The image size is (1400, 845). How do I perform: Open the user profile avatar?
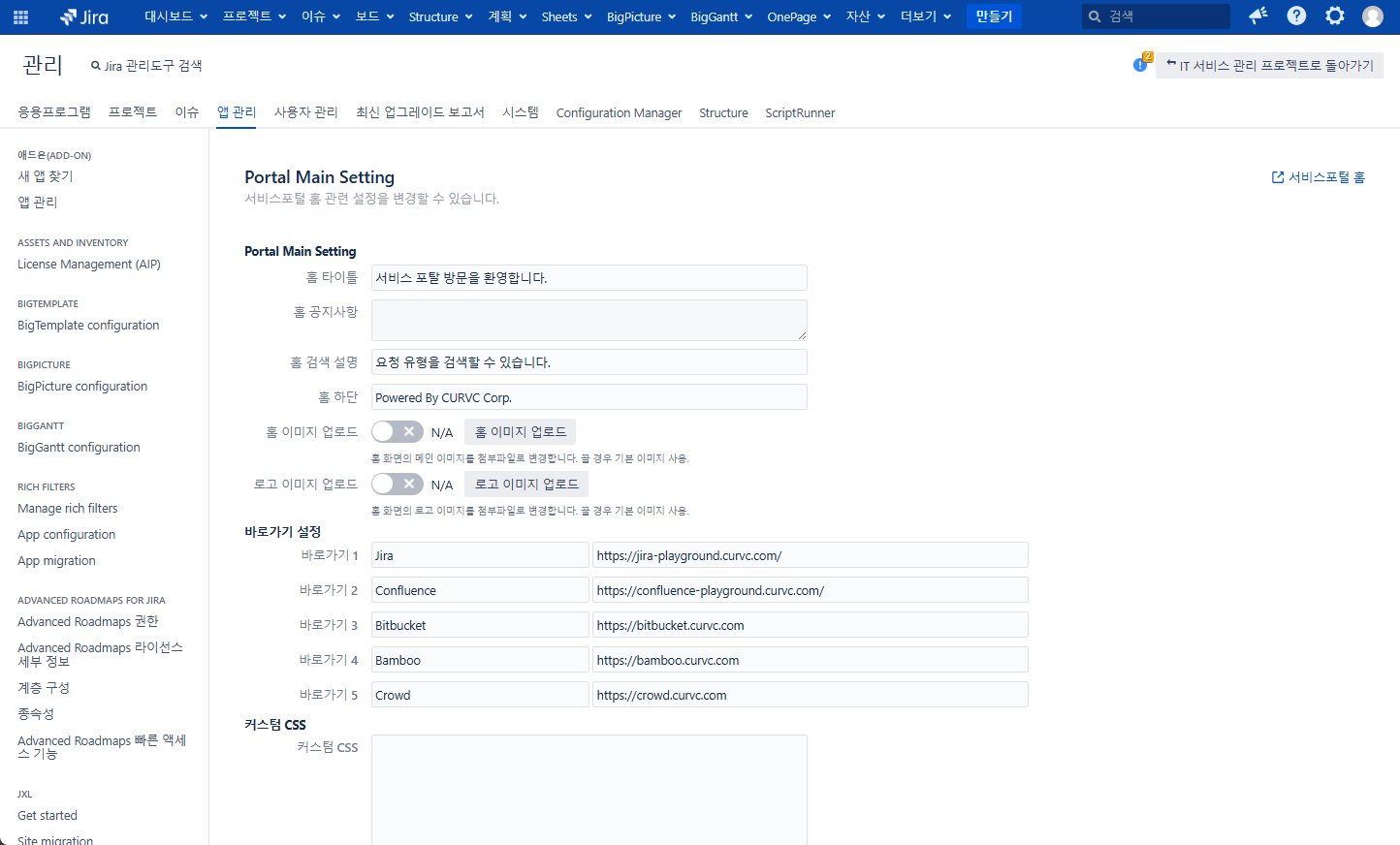coord(1373,16)
